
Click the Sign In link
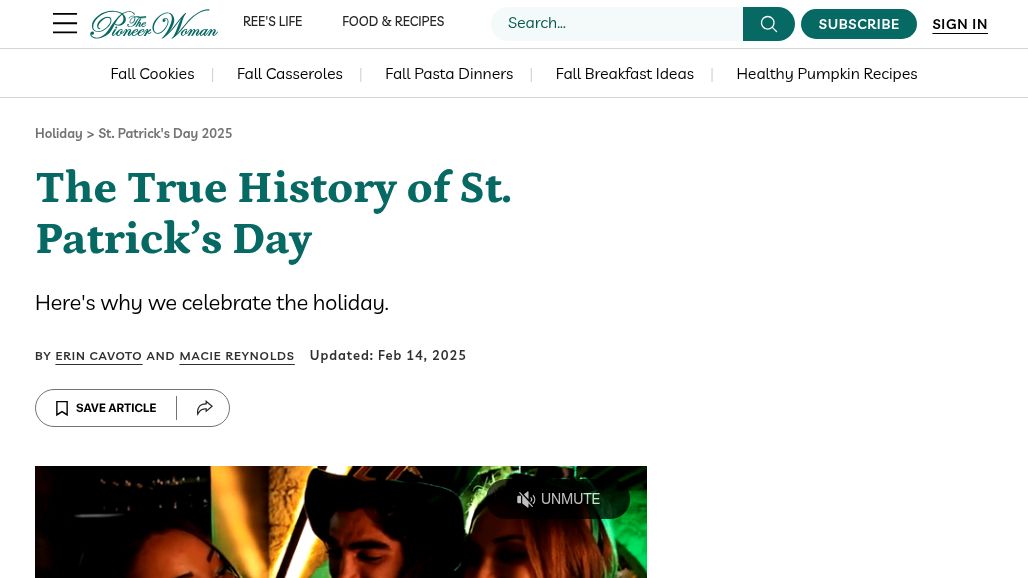pos(959,24)
